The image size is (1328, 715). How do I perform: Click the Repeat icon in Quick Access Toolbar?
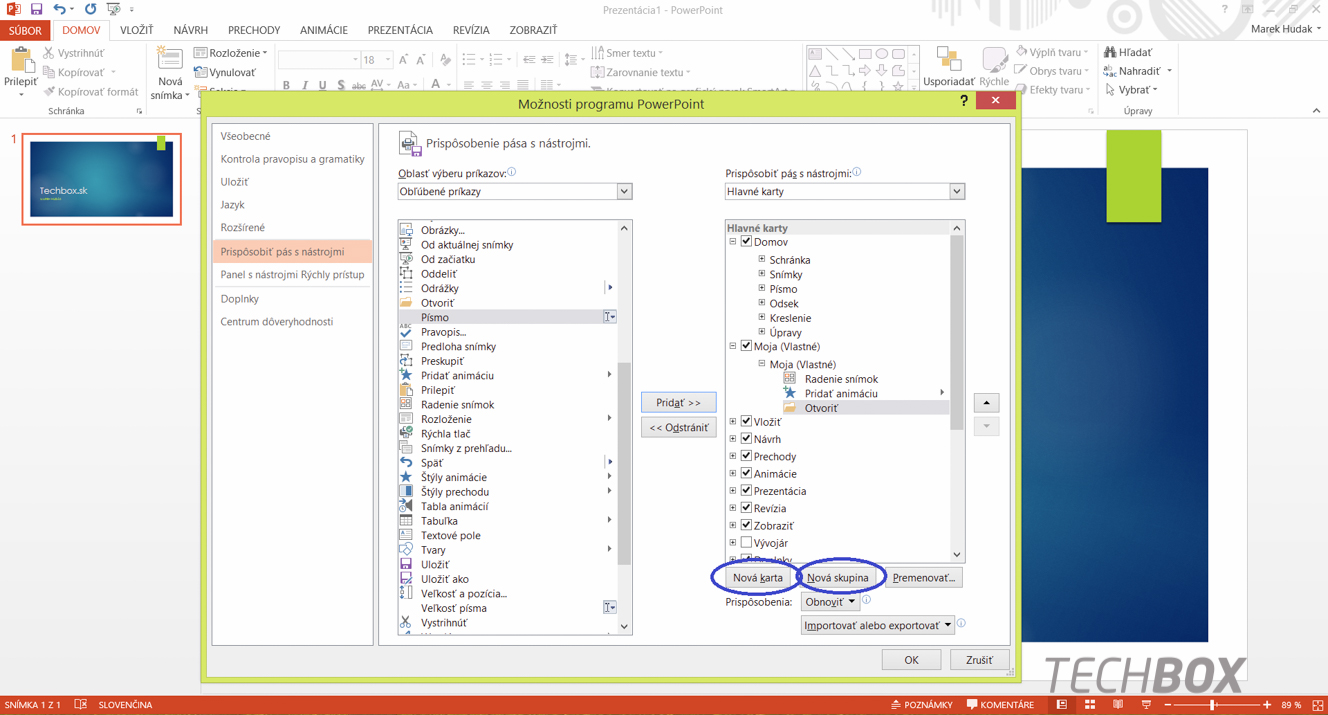[x=90, y=9]
